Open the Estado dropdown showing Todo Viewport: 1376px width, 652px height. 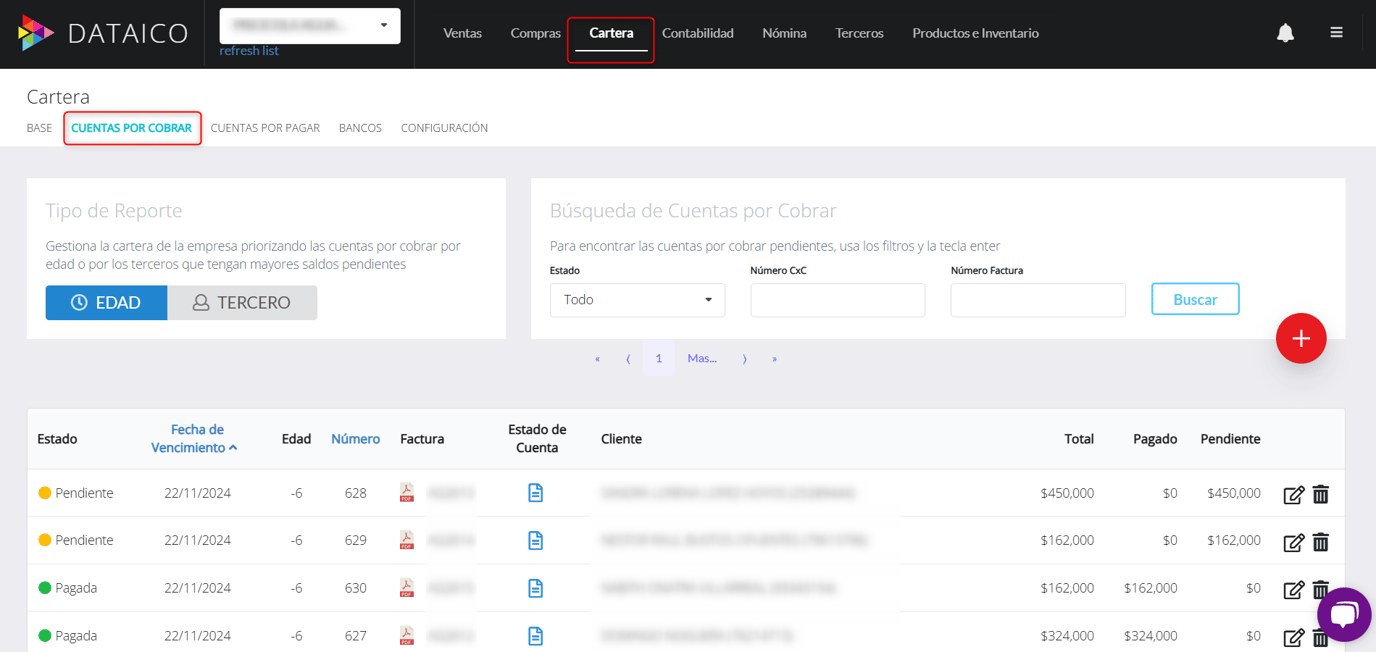(637, 299)
